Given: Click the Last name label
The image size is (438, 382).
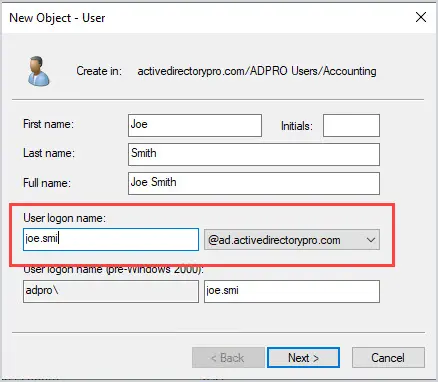Looking at the screenshot, I should (x=49, y=153).
